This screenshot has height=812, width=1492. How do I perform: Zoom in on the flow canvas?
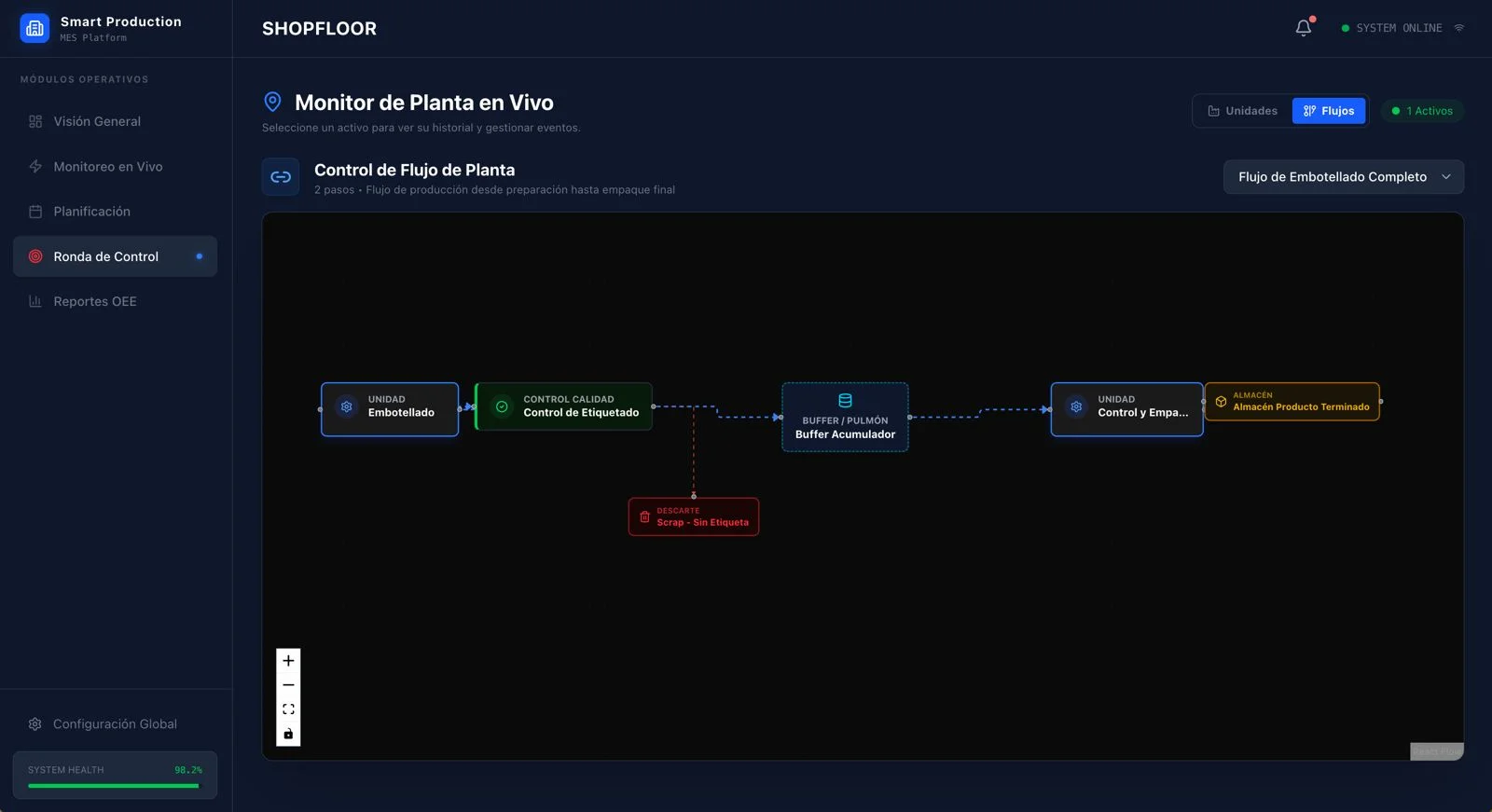pyautogui.click(x=288, y=661)
